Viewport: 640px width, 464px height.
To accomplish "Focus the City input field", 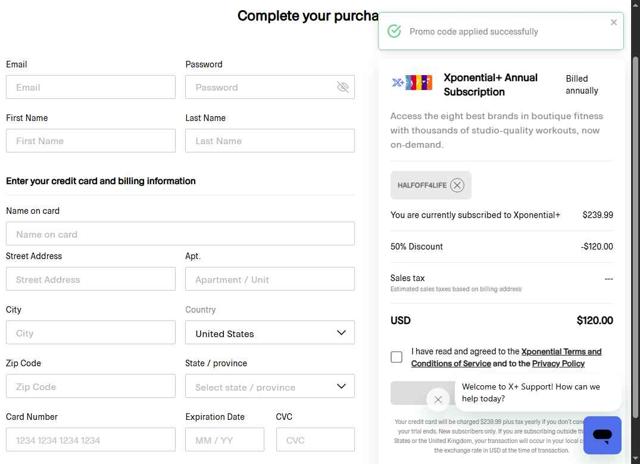I will coord(91,333).
